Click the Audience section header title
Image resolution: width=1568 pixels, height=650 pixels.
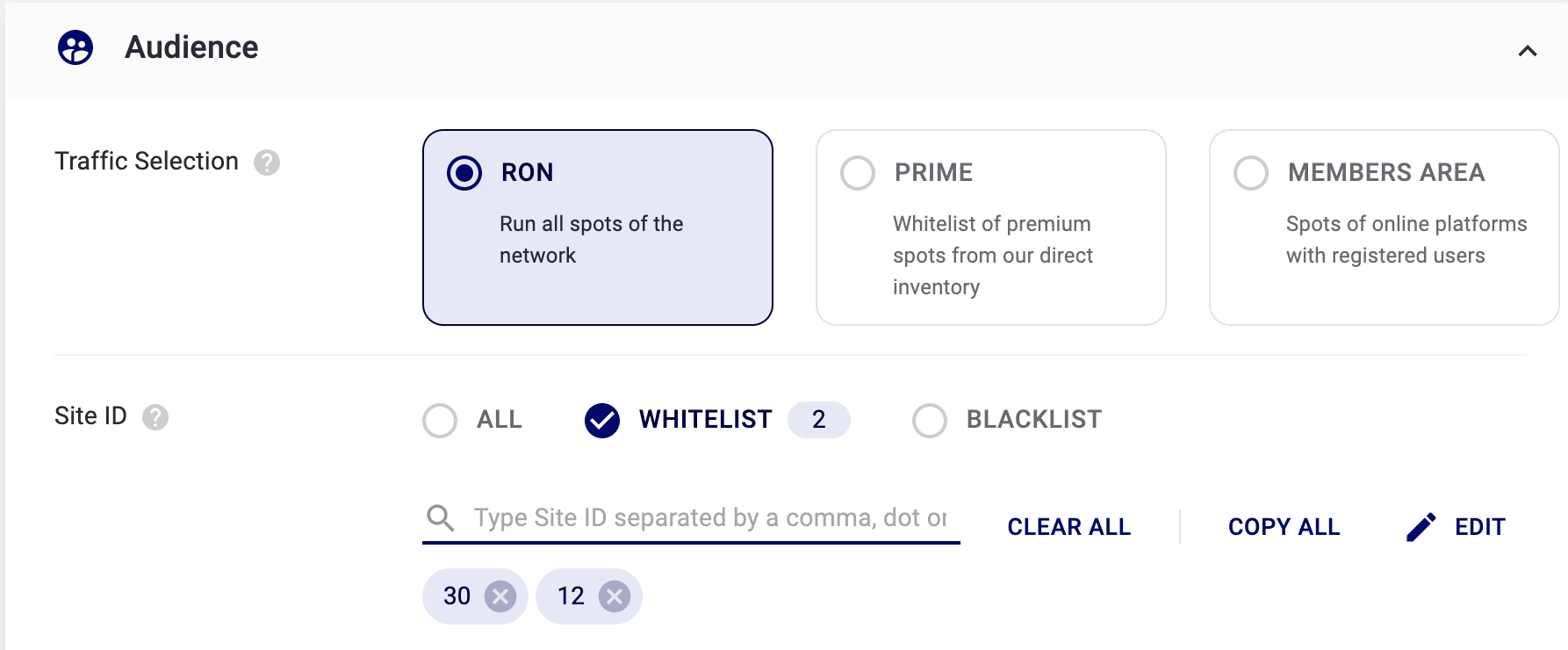191,47
